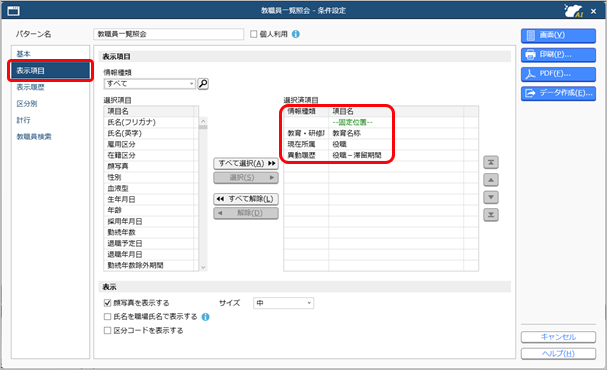Image resolution: width=607 pixels, height=370 pixels.
Task: Click the パターン名 input field
Action: tap(168, 34)
